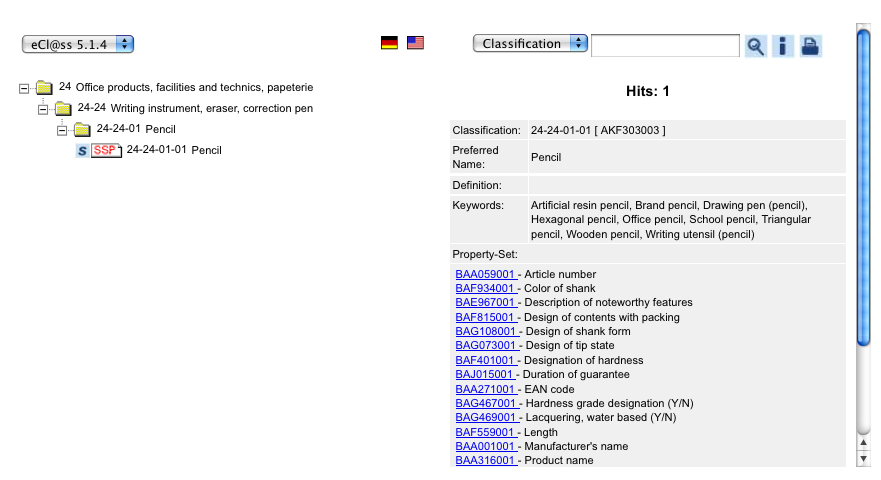
Task: Open the BAF934001 Color of shank link
Action: 486,289
